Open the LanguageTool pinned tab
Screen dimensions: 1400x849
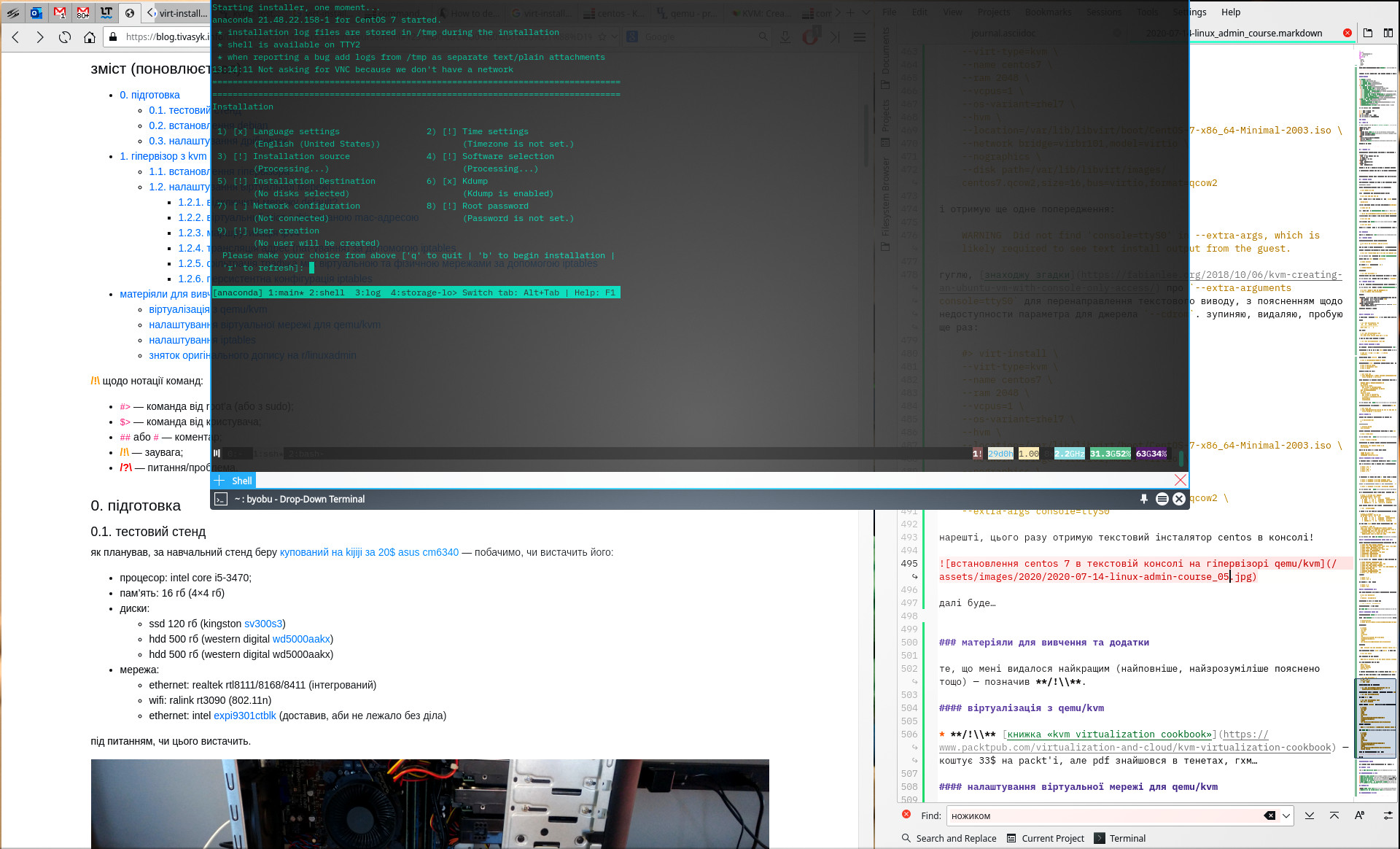[x=106, y=12]
